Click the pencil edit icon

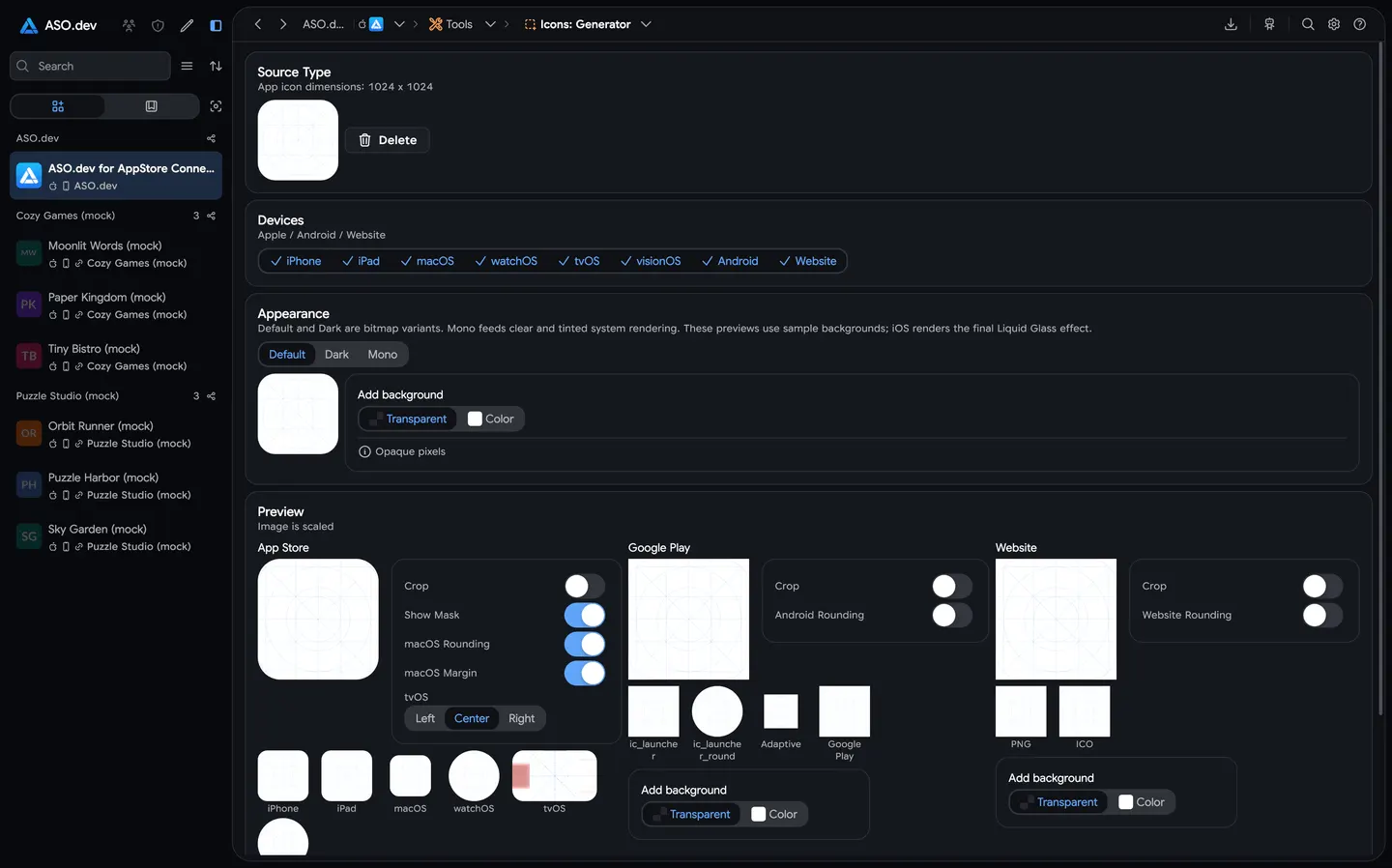coord(187,25)
